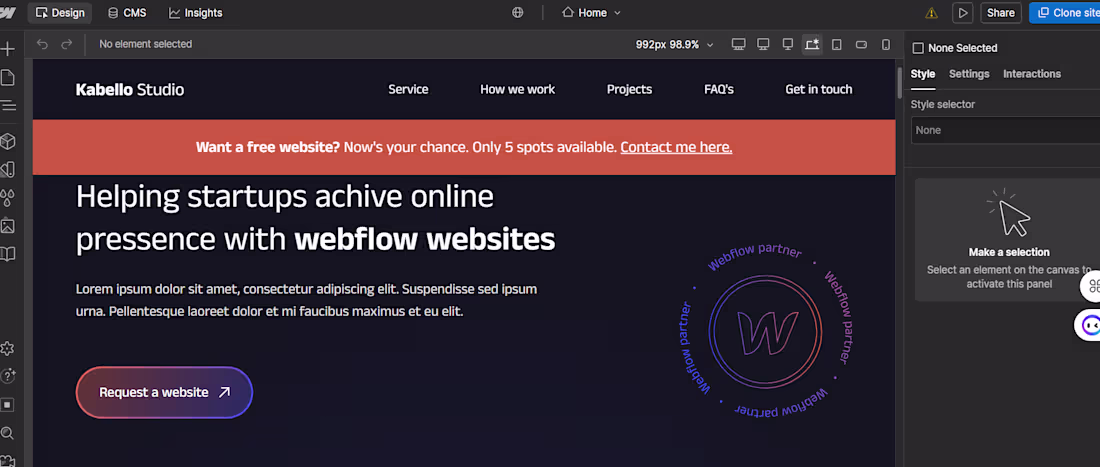Switch to the CMS tab

pyautogui.click(x=127, y=13)
